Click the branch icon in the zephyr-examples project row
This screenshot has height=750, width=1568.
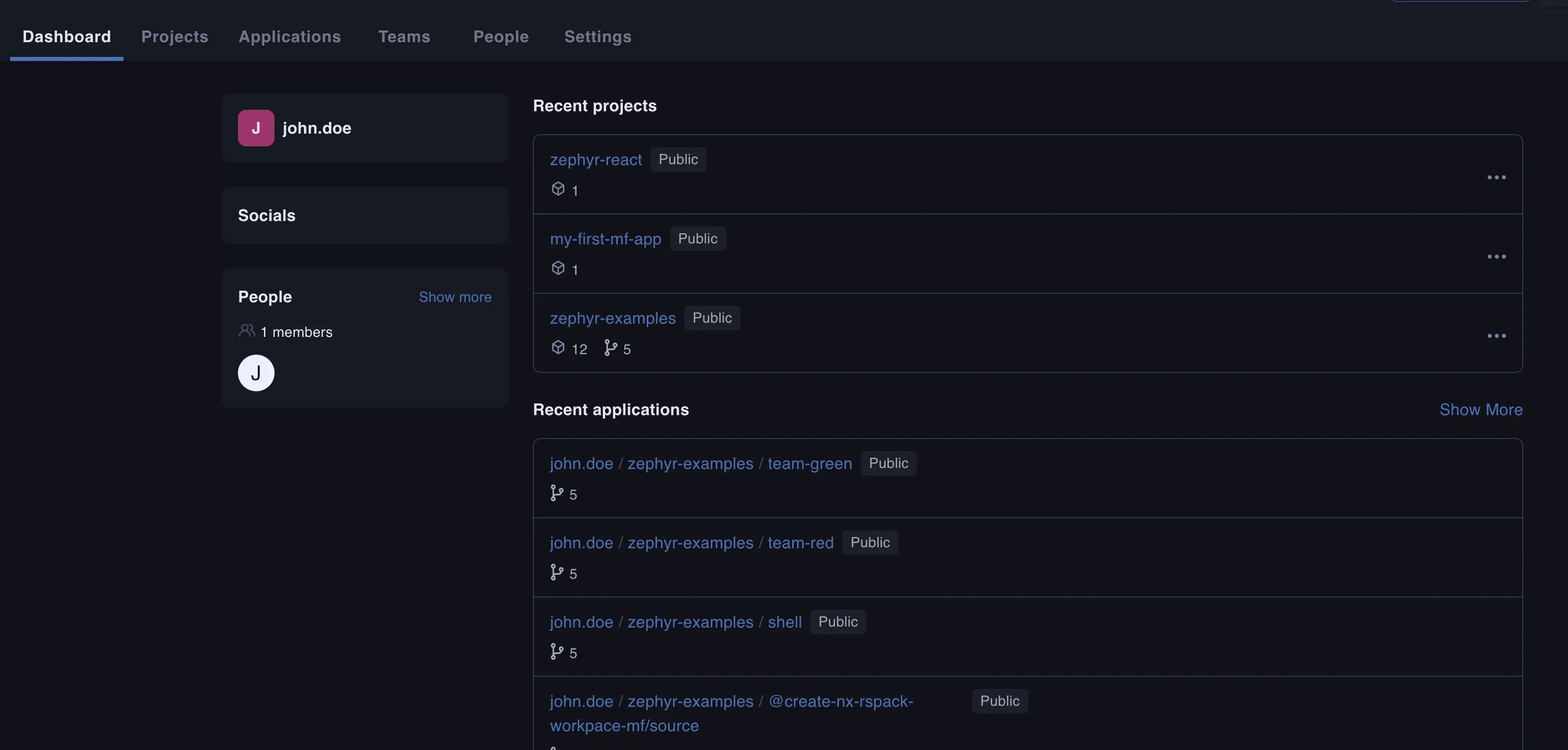click(x=610, y=348)
